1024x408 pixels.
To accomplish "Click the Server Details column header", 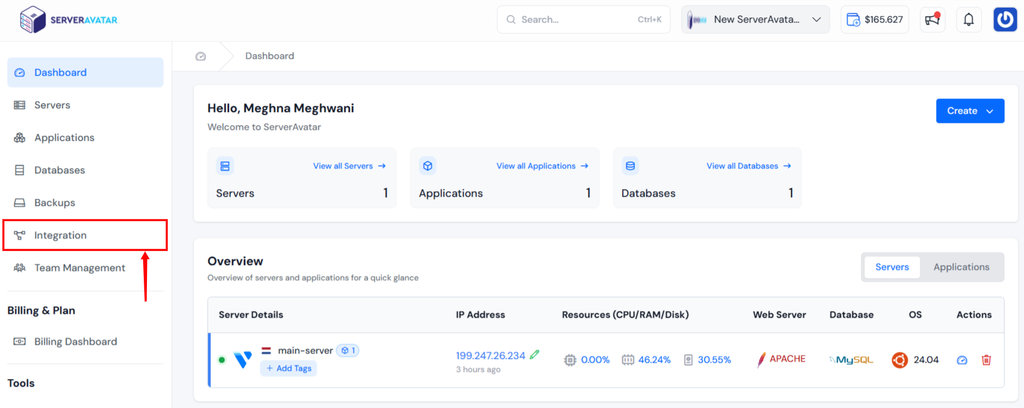I will point(251,315).
